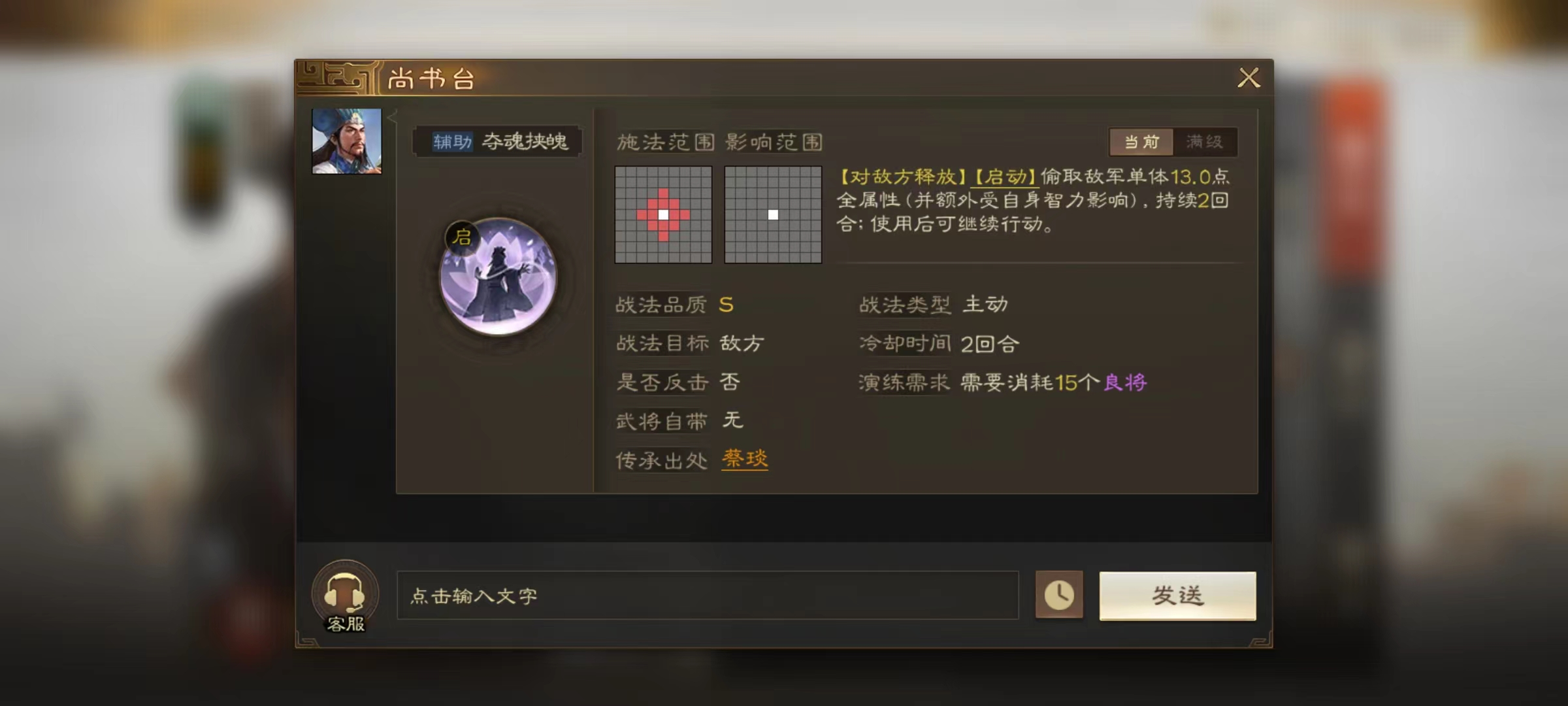Tap the 夺魂挟魄 skill name label
This screenshot has height=706, width=1568.
525,142
